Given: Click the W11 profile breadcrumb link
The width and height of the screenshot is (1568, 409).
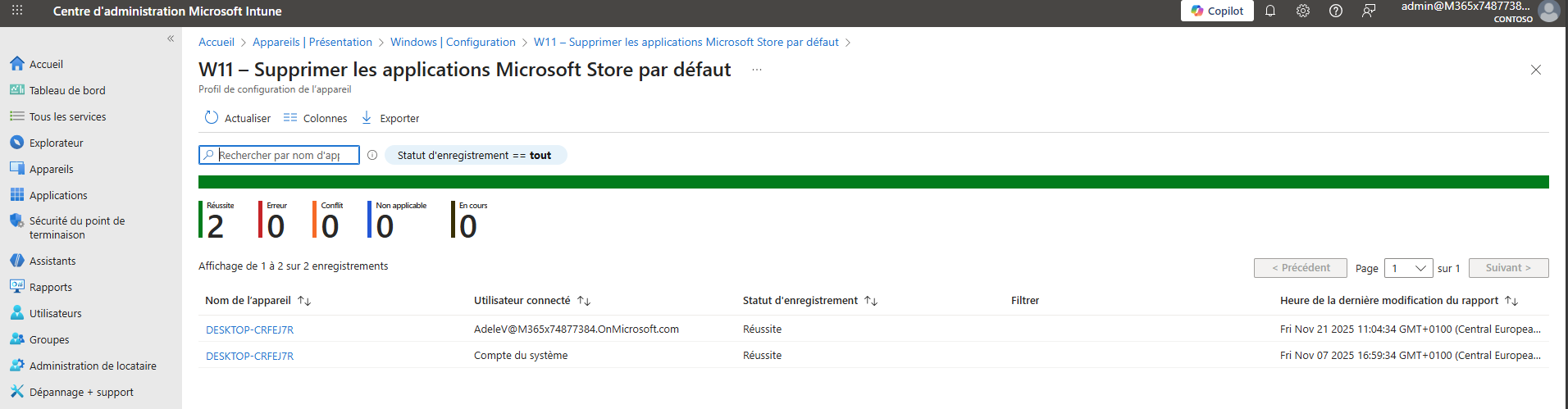Looking at the screenshot, I should point(686,42).
